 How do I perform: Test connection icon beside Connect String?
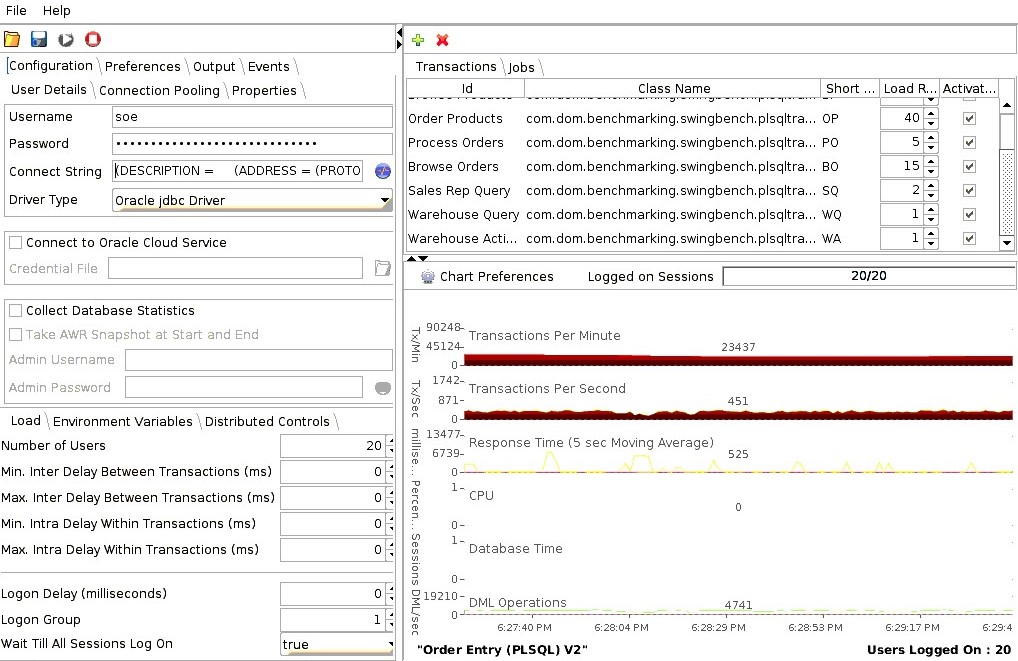coord(382,171)
